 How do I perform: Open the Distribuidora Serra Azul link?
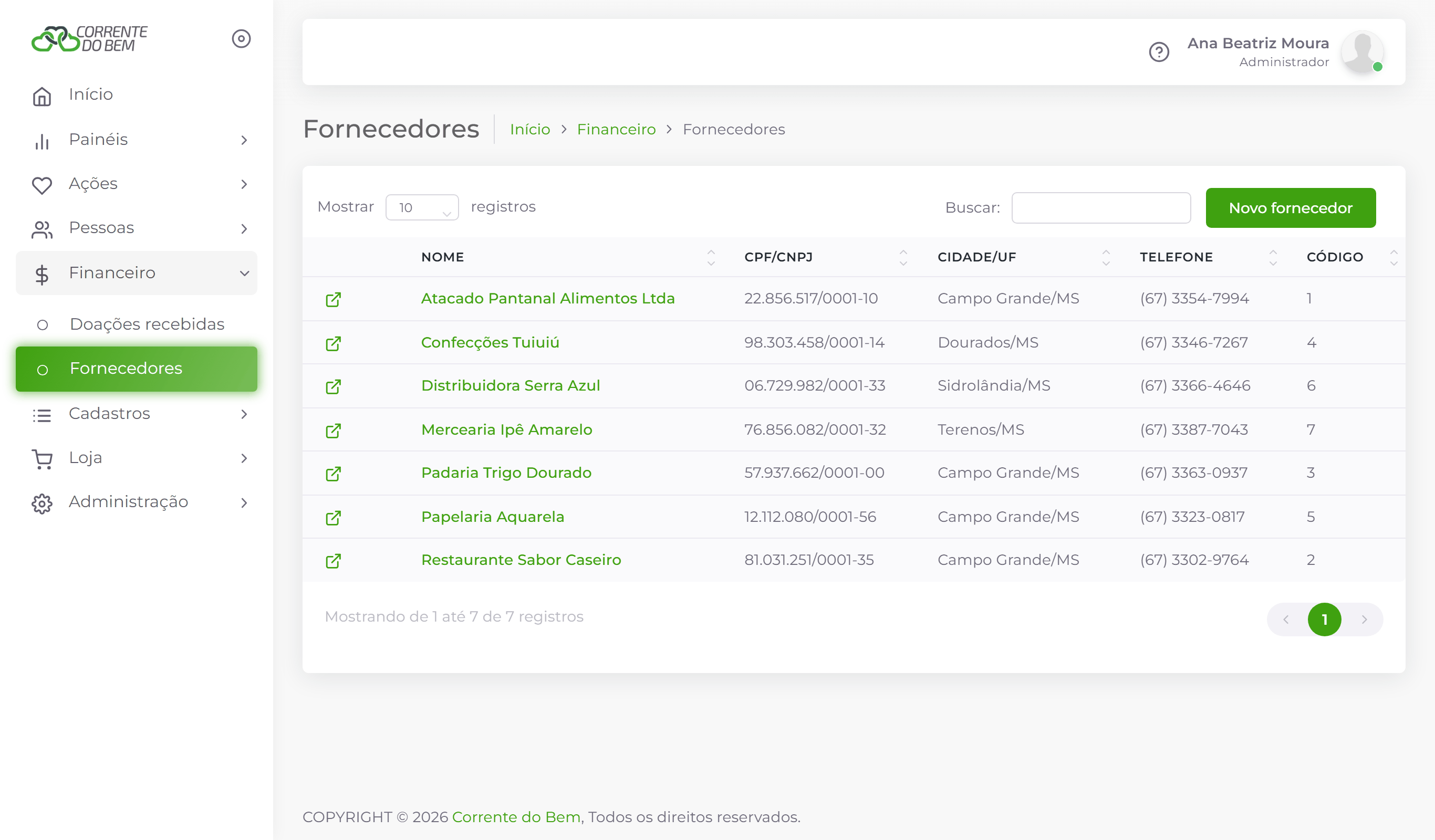pyautogui.click(x=510, y=385)
